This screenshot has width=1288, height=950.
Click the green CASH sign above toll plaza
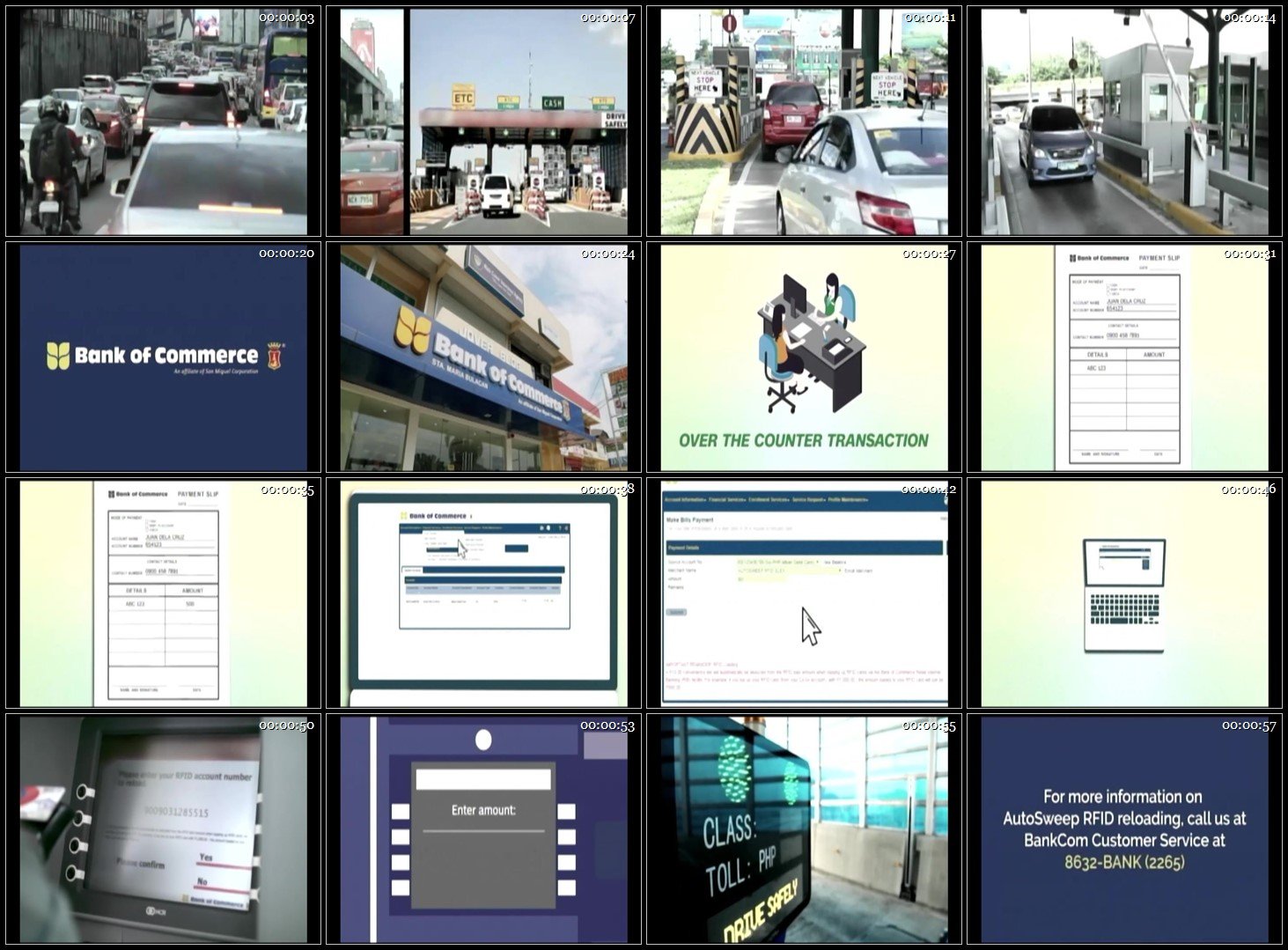[552, 103]
